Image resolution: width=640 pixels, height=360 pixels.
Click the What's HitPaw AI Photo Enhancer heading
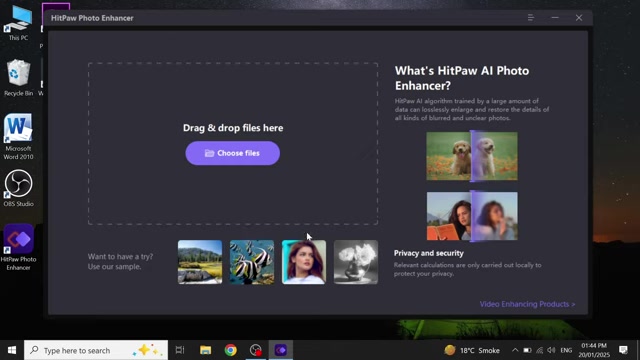coord(462,78)
